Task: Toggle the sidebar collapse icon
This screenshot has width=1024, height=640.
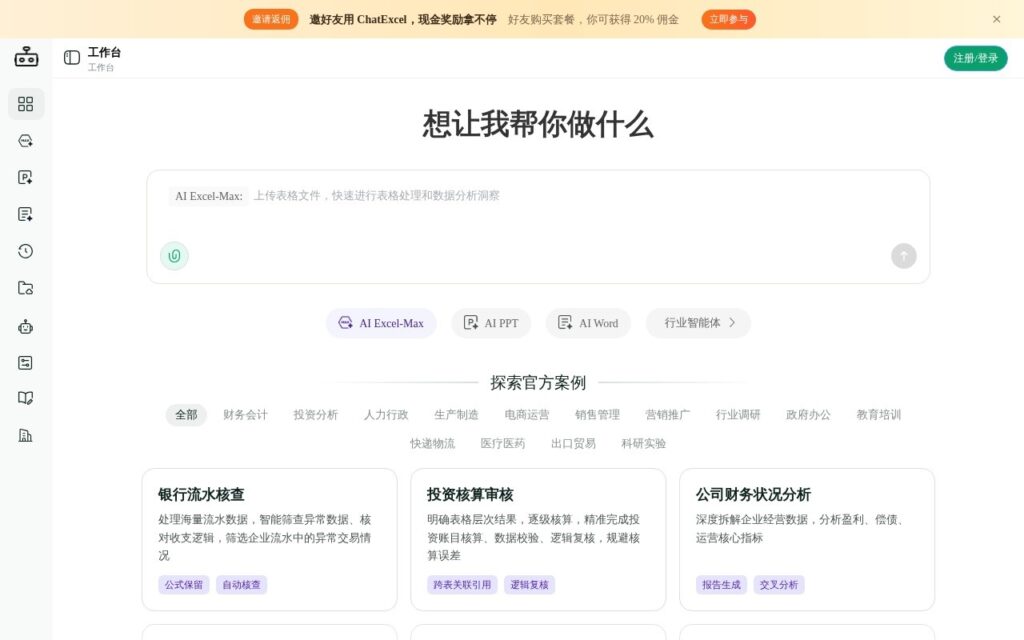Action: [72, 57]
